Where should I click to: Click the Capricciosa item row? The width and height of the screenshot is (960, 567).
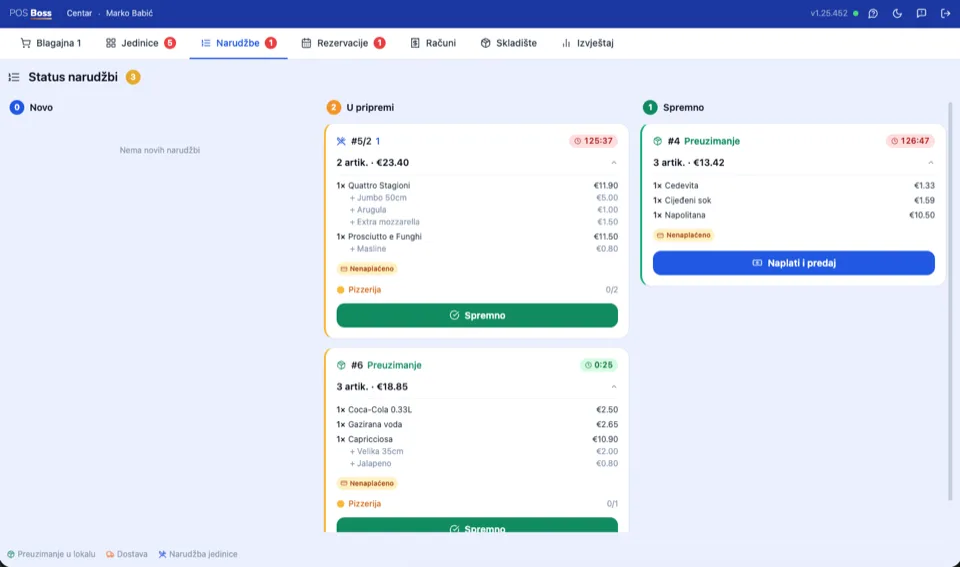(x=477, y=439)
